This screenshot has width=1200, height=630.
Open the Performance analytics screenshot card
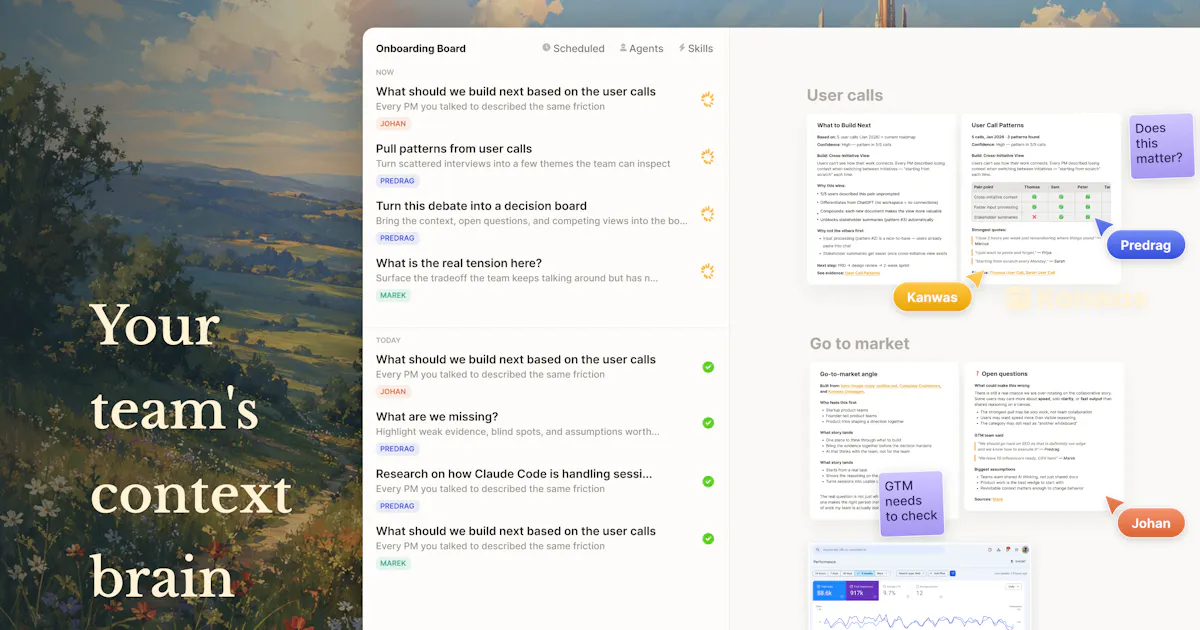919,586
